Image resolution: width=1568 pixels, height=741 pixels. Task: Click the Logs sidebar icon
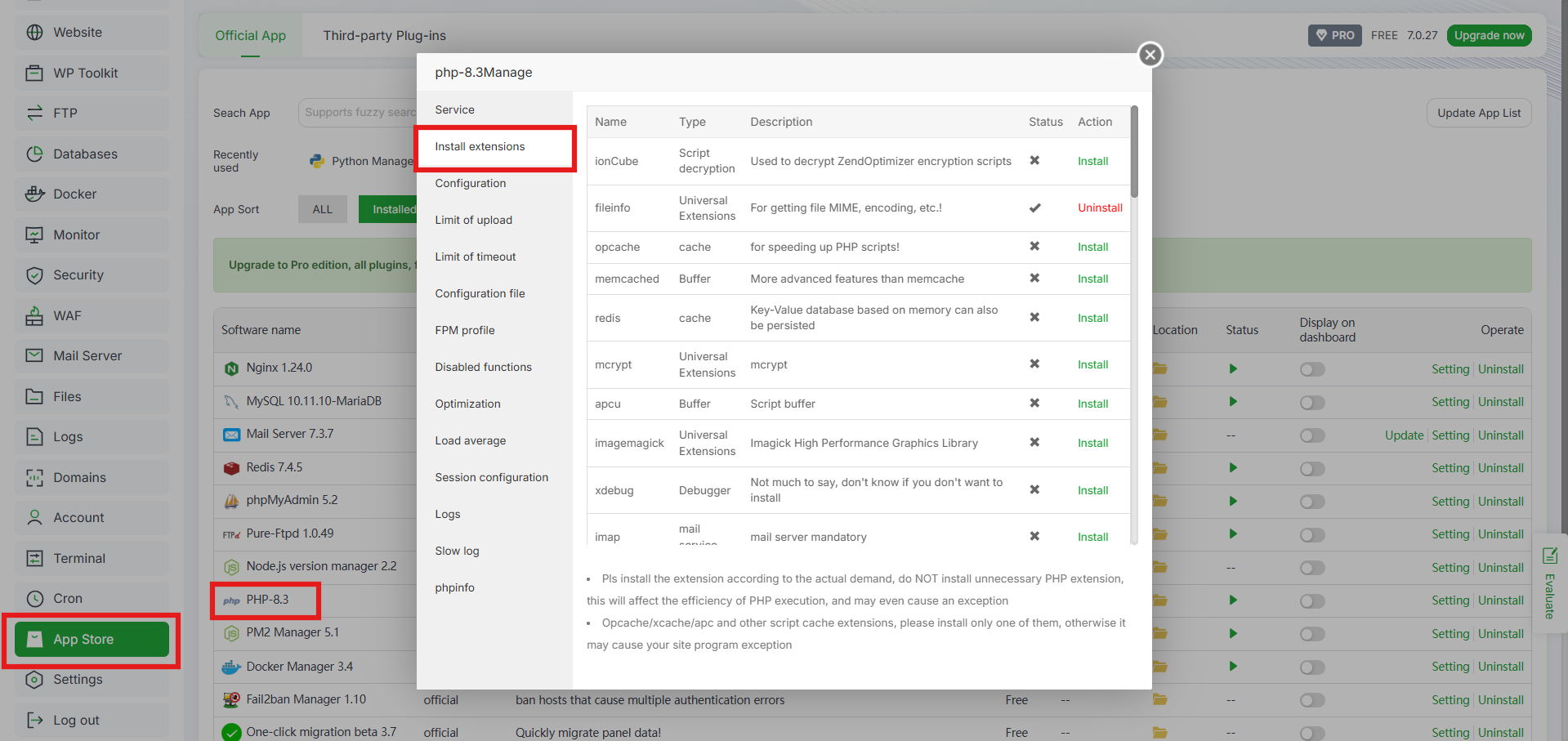coord(34,436)
